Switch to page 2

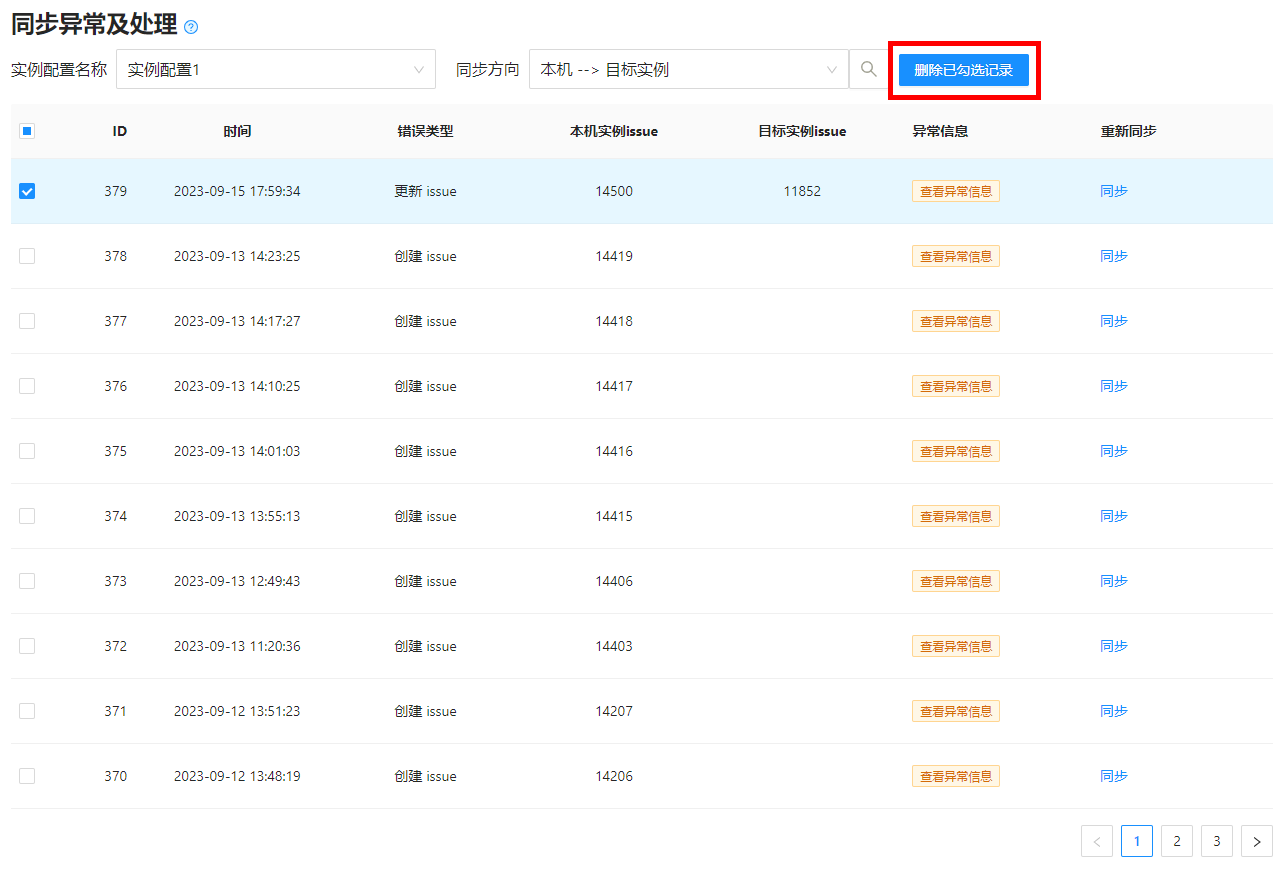[1176, 841]
